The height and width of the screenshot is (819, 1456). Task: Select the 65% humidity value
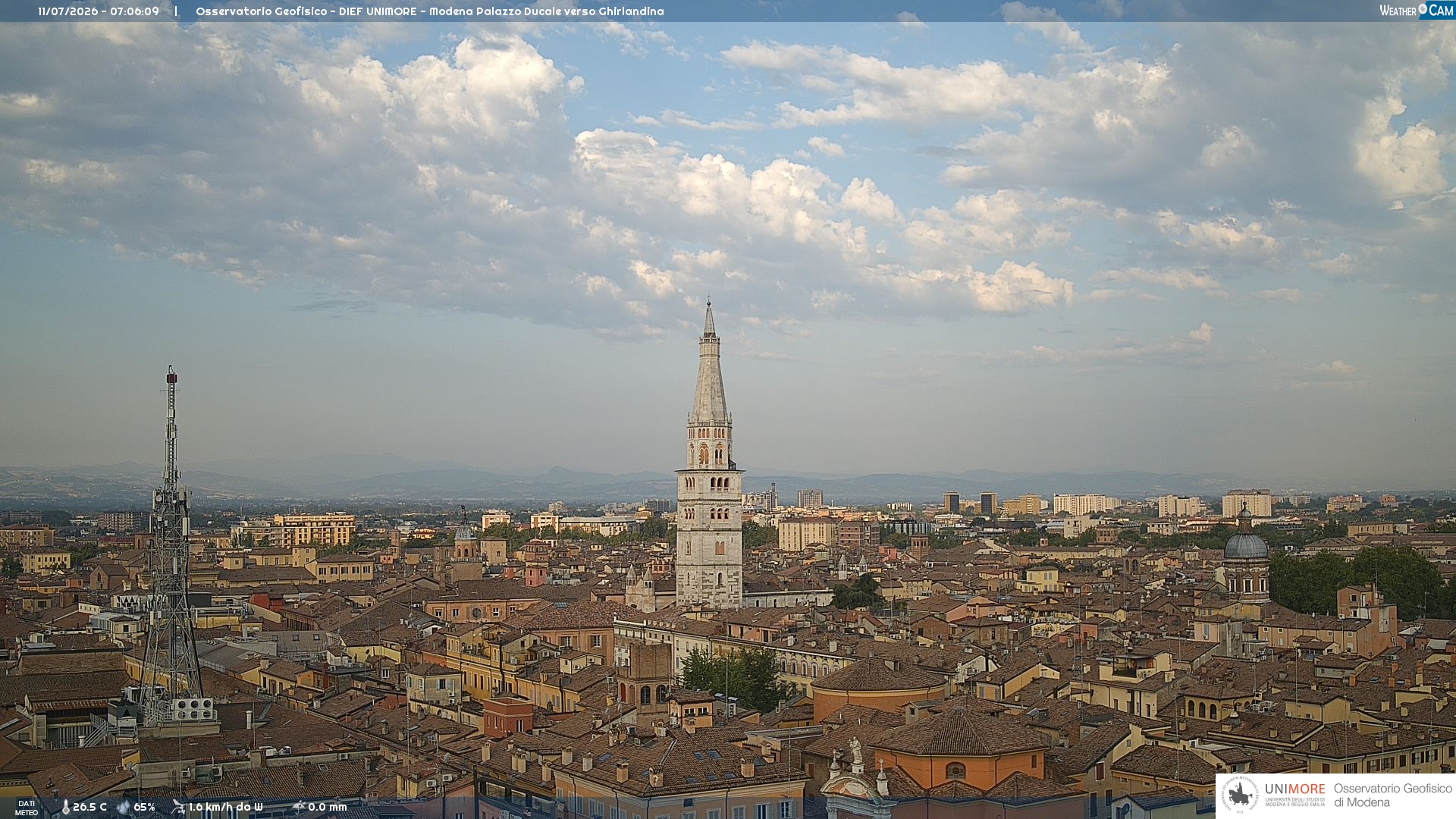144,808
